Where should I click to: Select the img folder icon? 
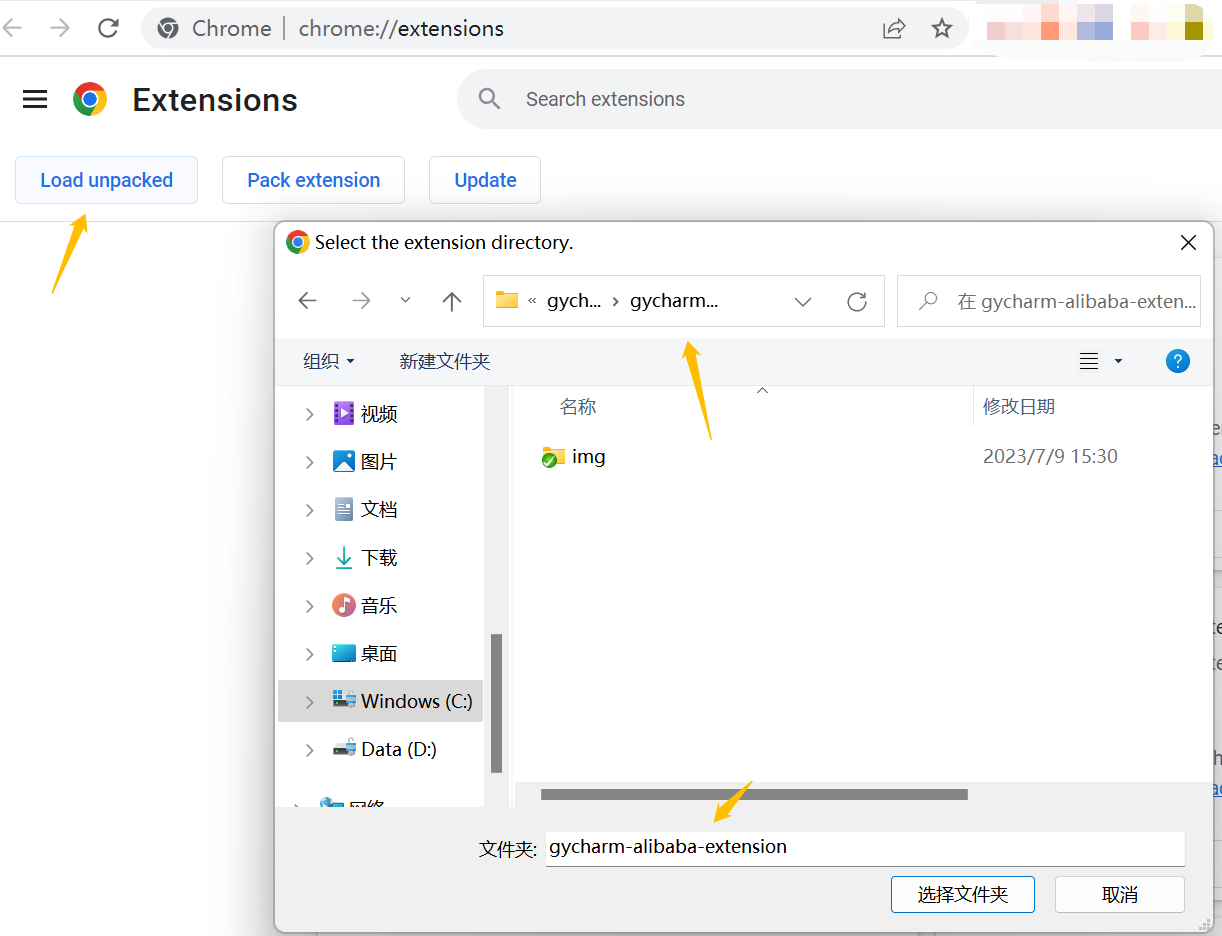(553, 457)
